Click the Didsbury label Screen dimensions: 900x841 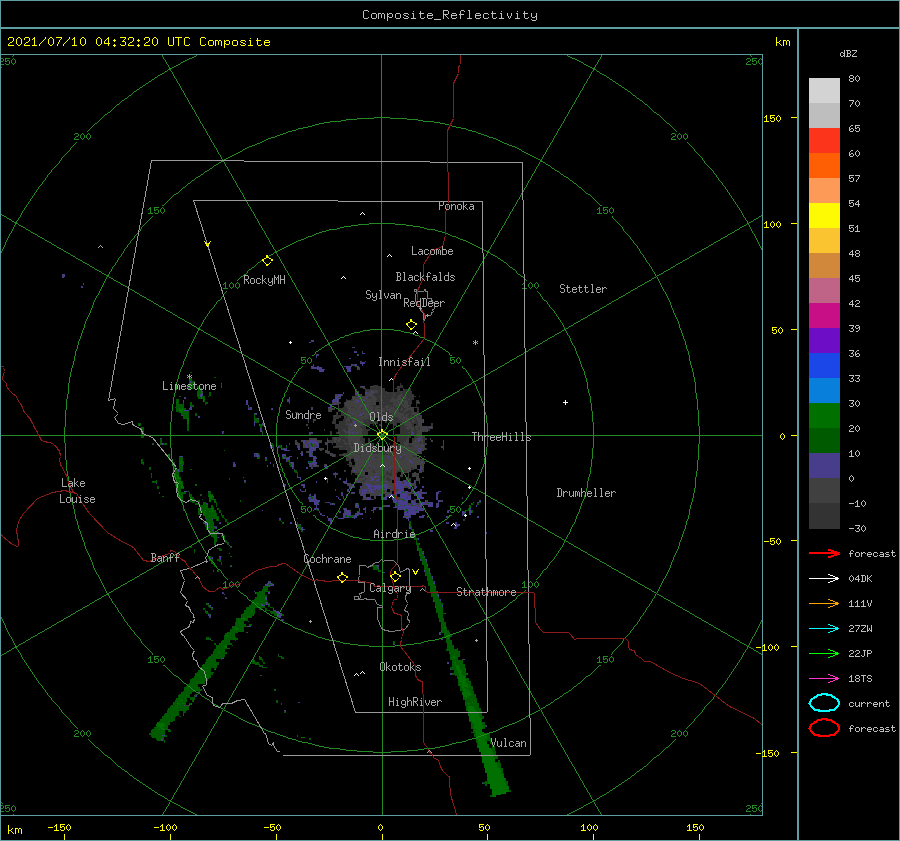[377, 448]
